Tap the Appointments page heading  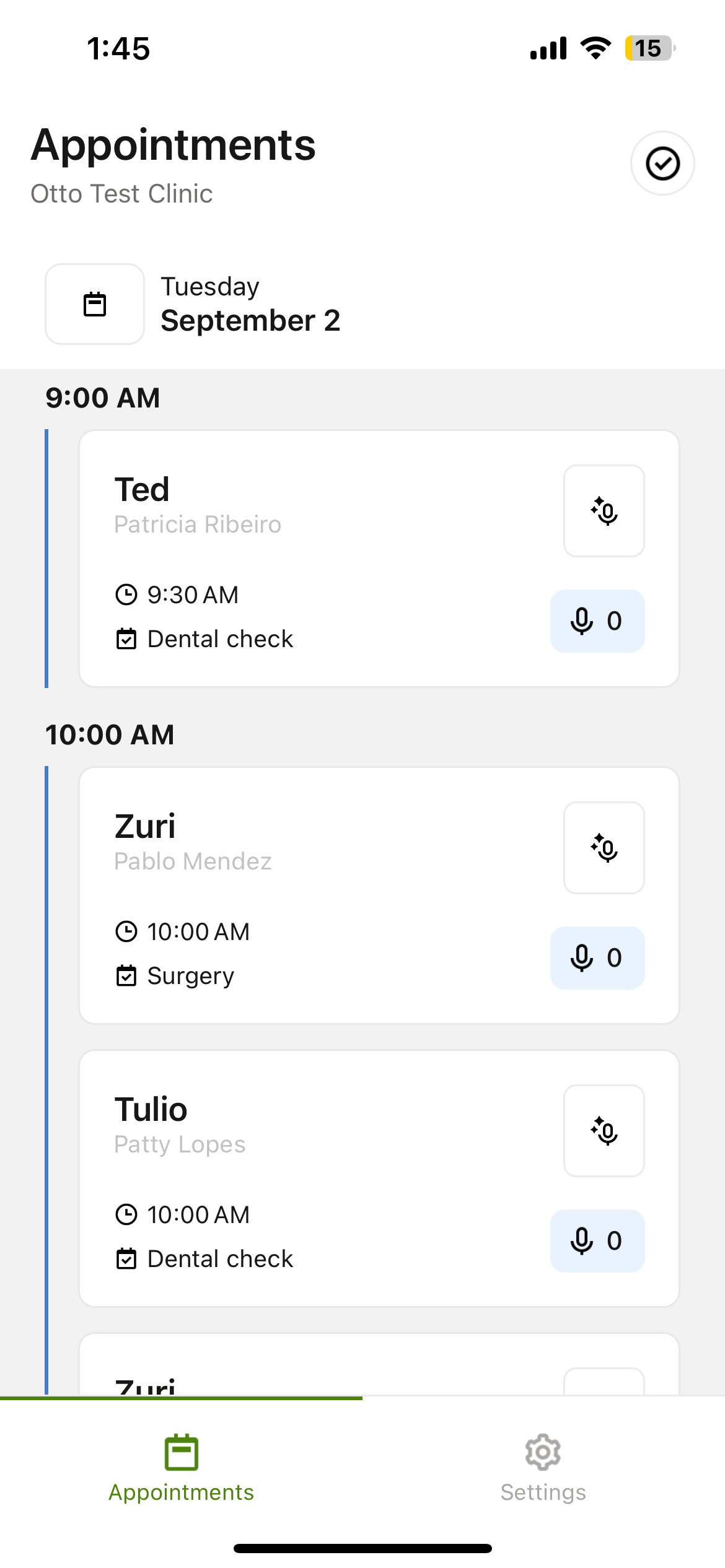tap(174, 145)
